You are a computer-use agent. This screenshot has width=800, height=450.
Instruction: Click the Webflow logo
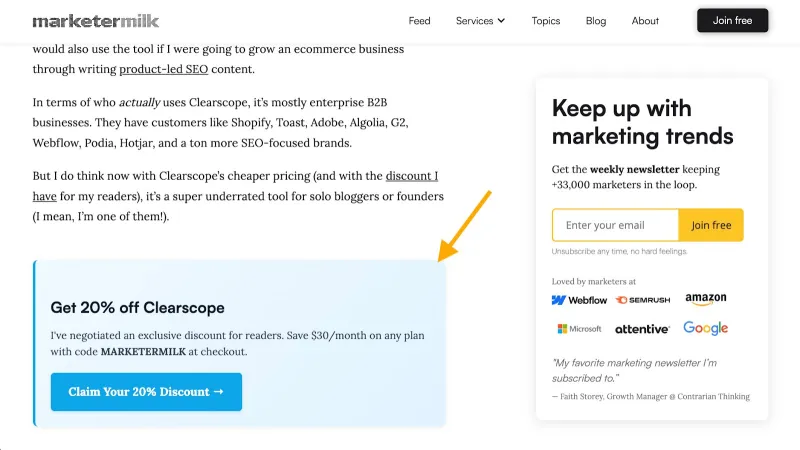579,300
